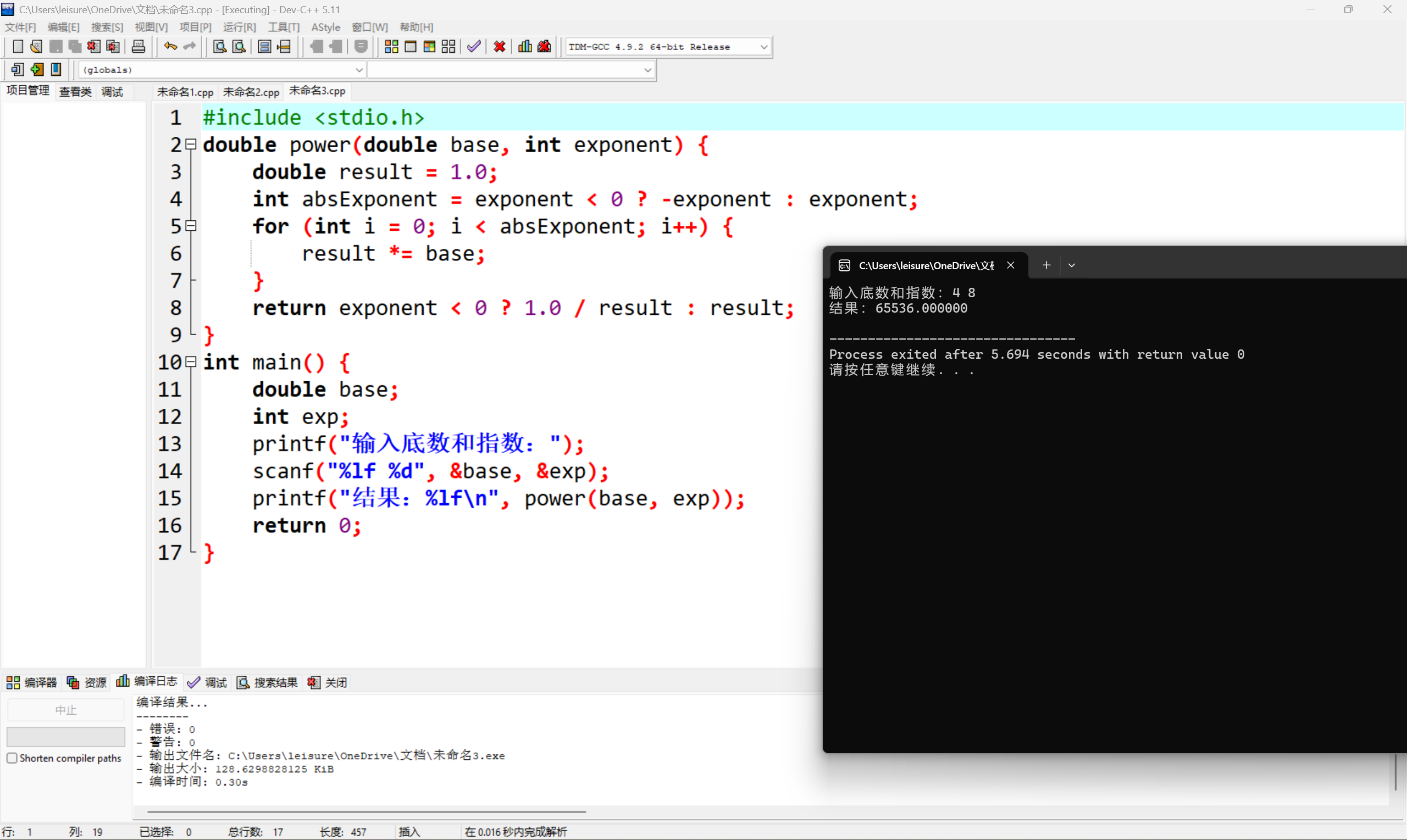Enable the Shorten compiler paths checkbox
This screenshot has height=840, width=1407.
(x=12, y=758)
